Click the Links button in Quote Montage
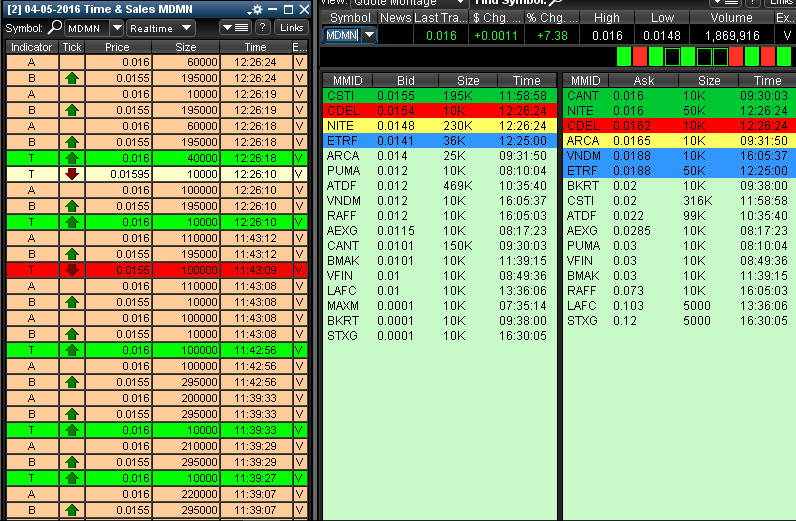The height and width of the screenshot is (521, 796). 779,3
